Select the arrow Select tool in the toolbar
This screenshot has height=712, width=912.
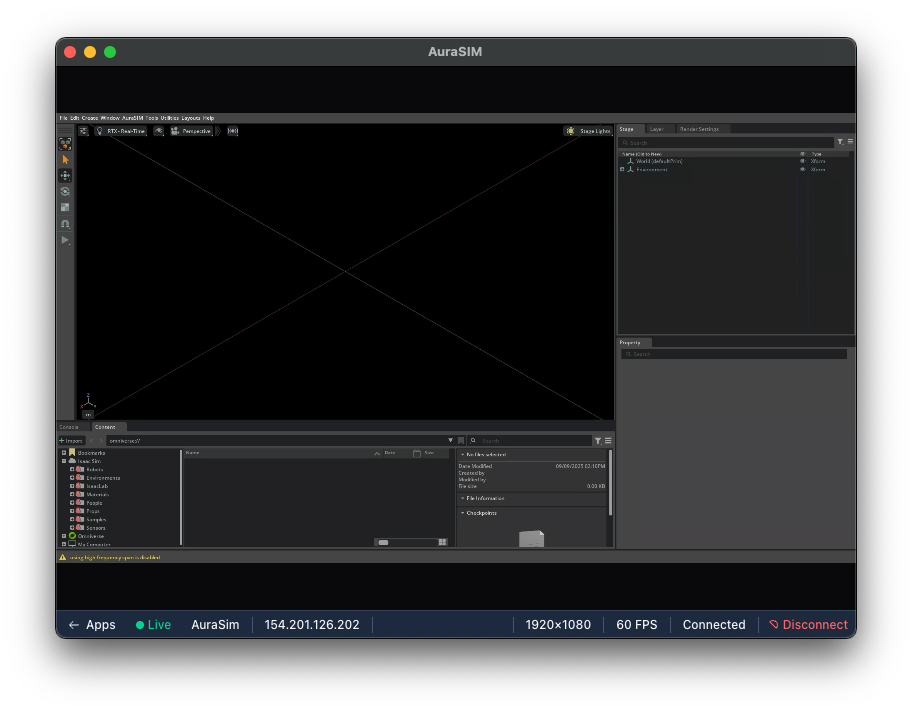tap(65, 159)
